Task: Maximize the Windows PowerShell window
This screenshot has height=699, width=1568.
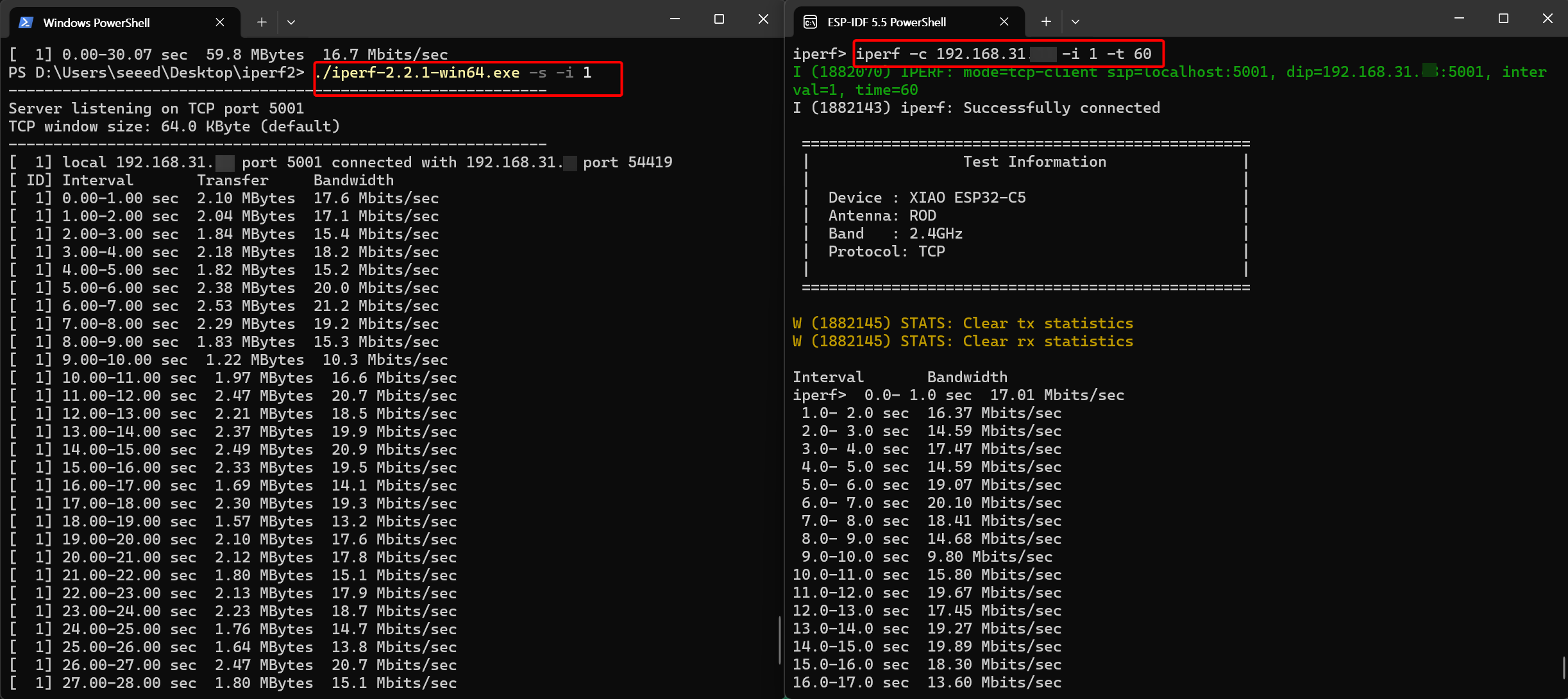Action: [x=719, y=19]
